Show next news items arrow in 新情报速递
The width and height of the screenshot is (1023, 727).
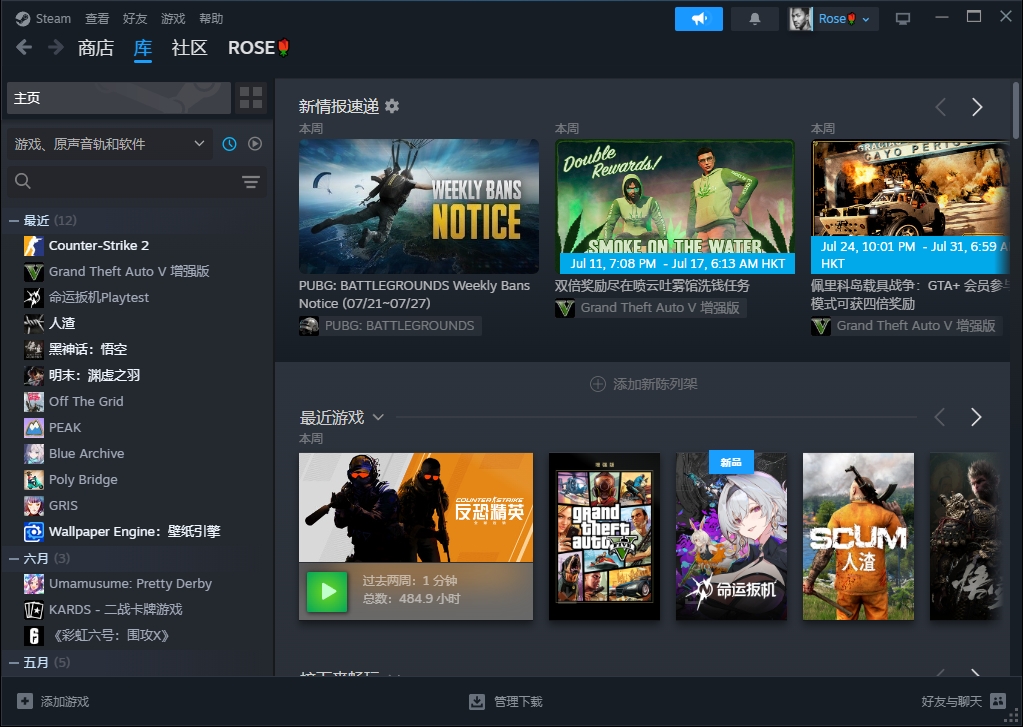coord(977,107)
